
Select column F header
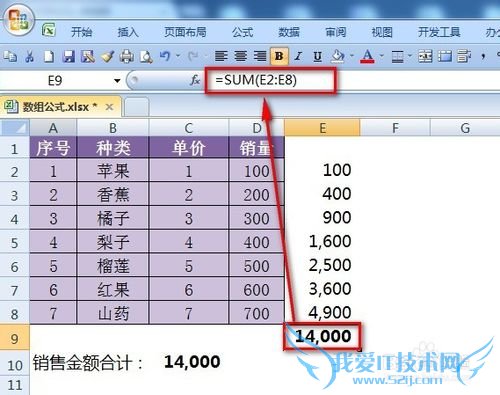(x=395, y=128)
